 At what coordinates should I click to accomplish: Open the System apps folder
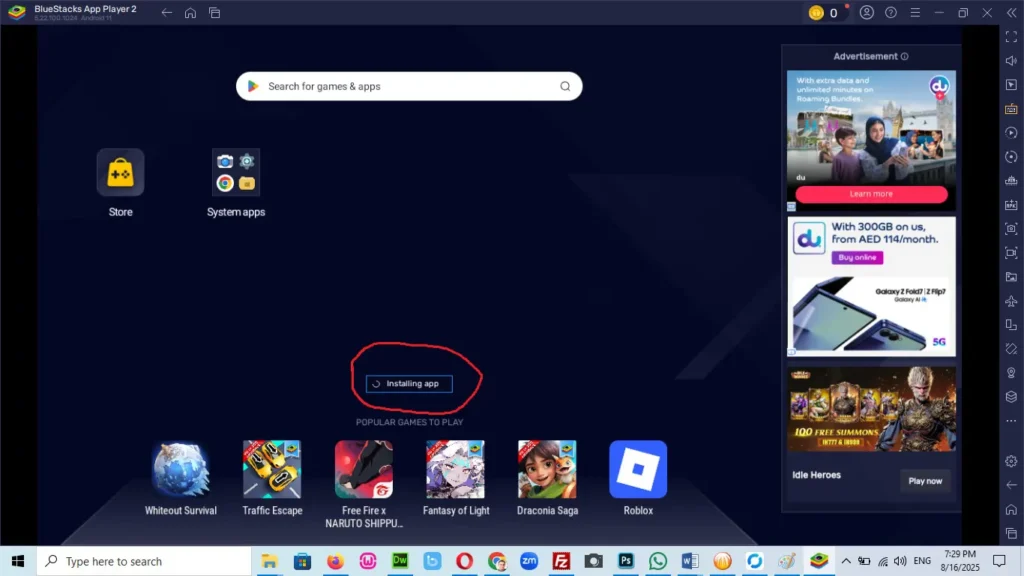[236, 173]
